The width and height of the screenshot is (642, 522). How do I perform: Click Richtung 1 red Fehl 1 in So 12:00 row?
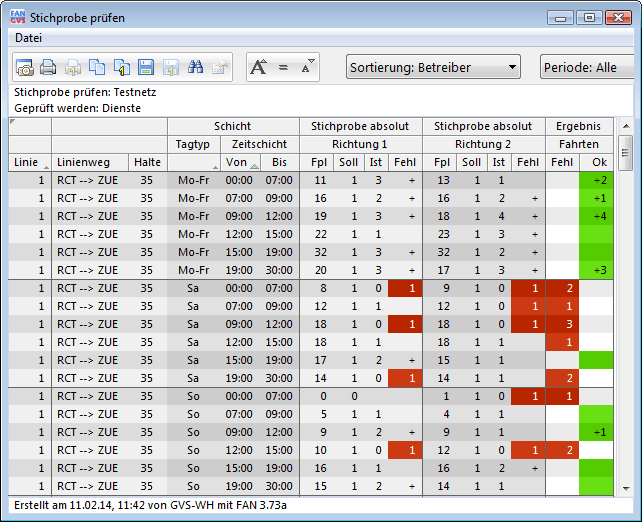[405, 450]
